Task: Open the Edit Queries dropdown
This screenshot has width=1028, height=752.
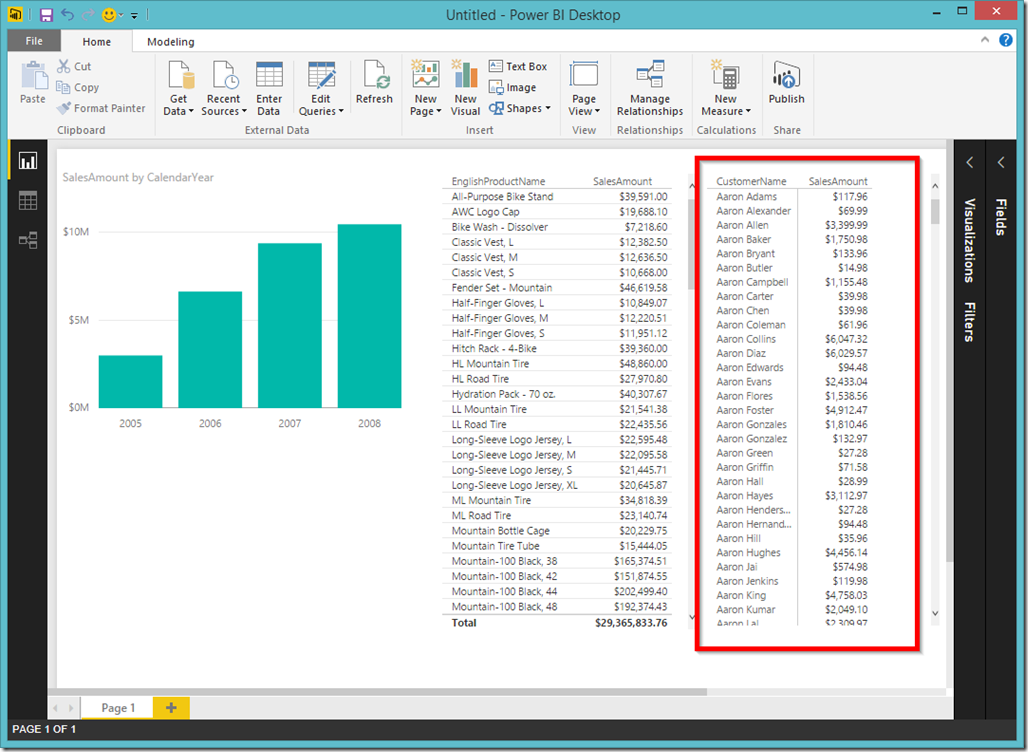Action: coord(321,88)
